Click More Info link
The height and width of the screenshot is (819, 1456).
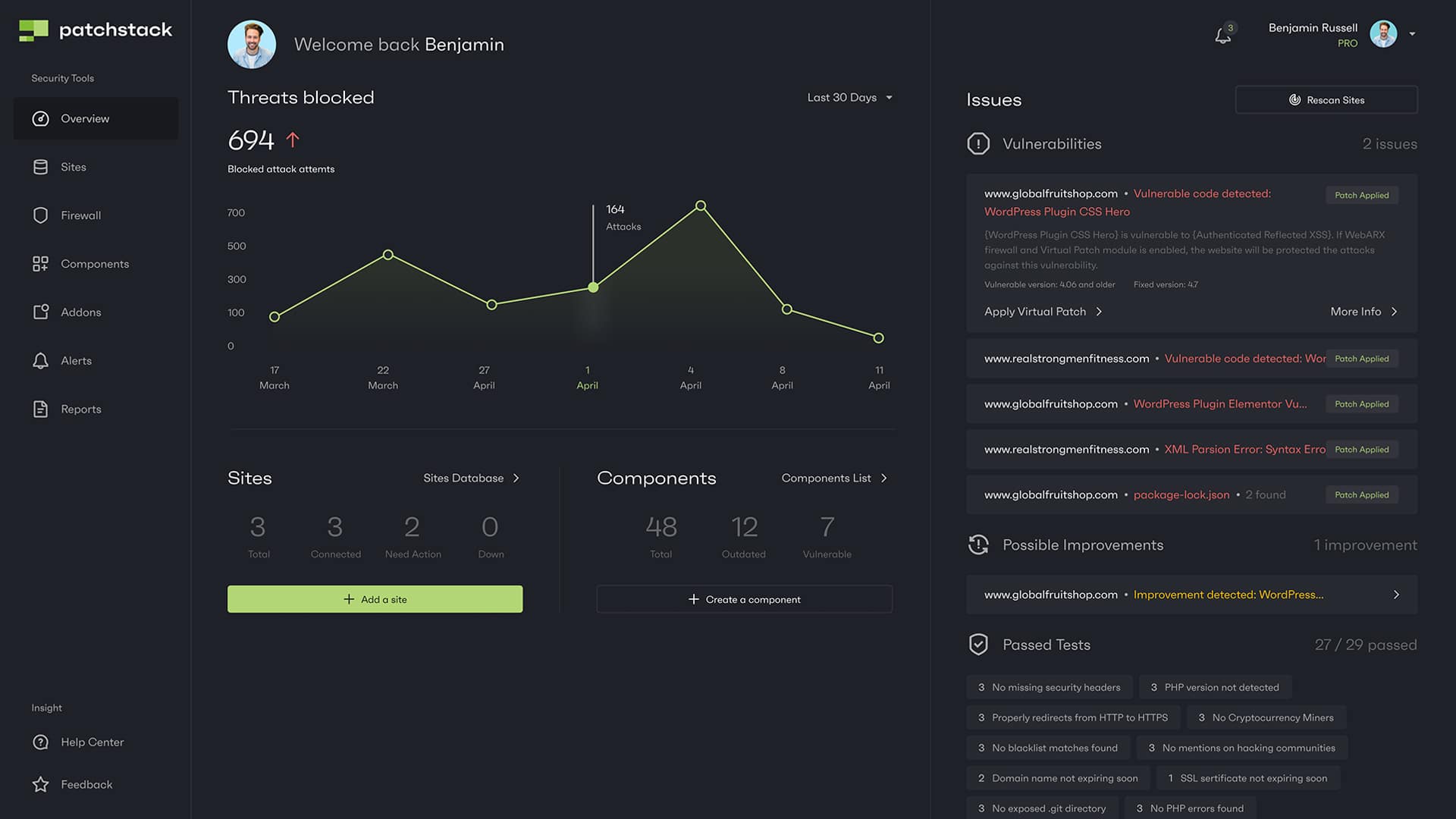(1364, 312)
